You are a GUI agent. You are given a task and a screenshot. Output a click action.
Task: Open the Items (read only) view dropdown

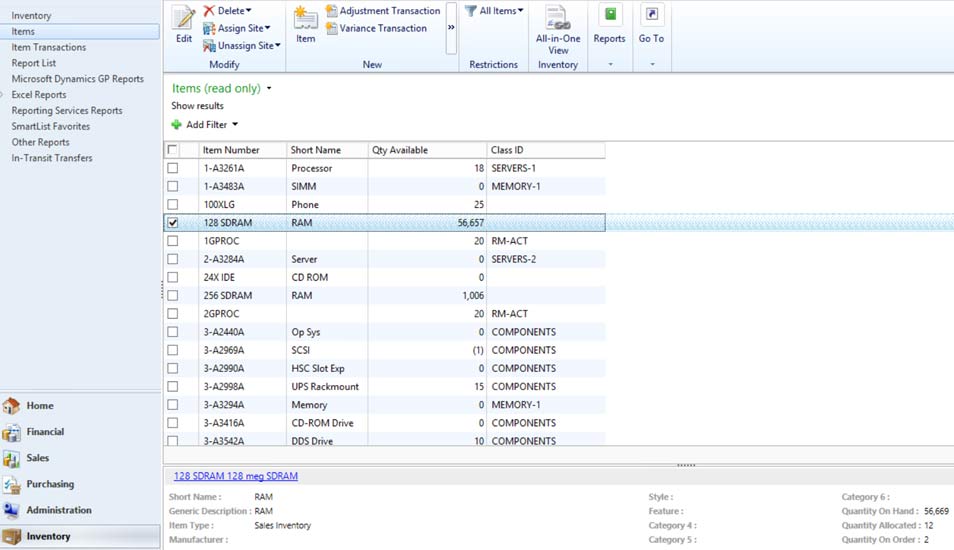[x=269, y=88]
